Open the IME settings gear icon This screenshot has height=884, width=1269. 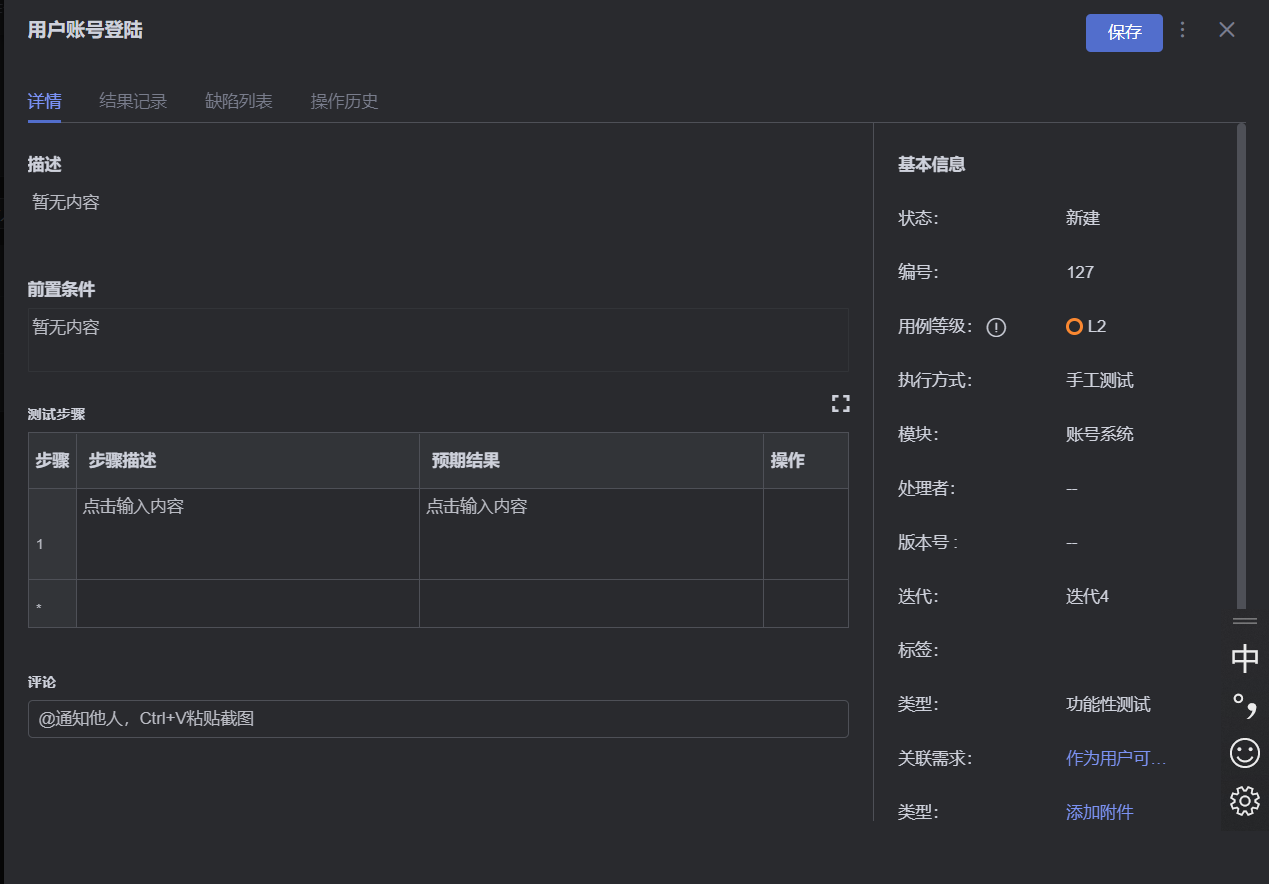tap(1245, 800)
